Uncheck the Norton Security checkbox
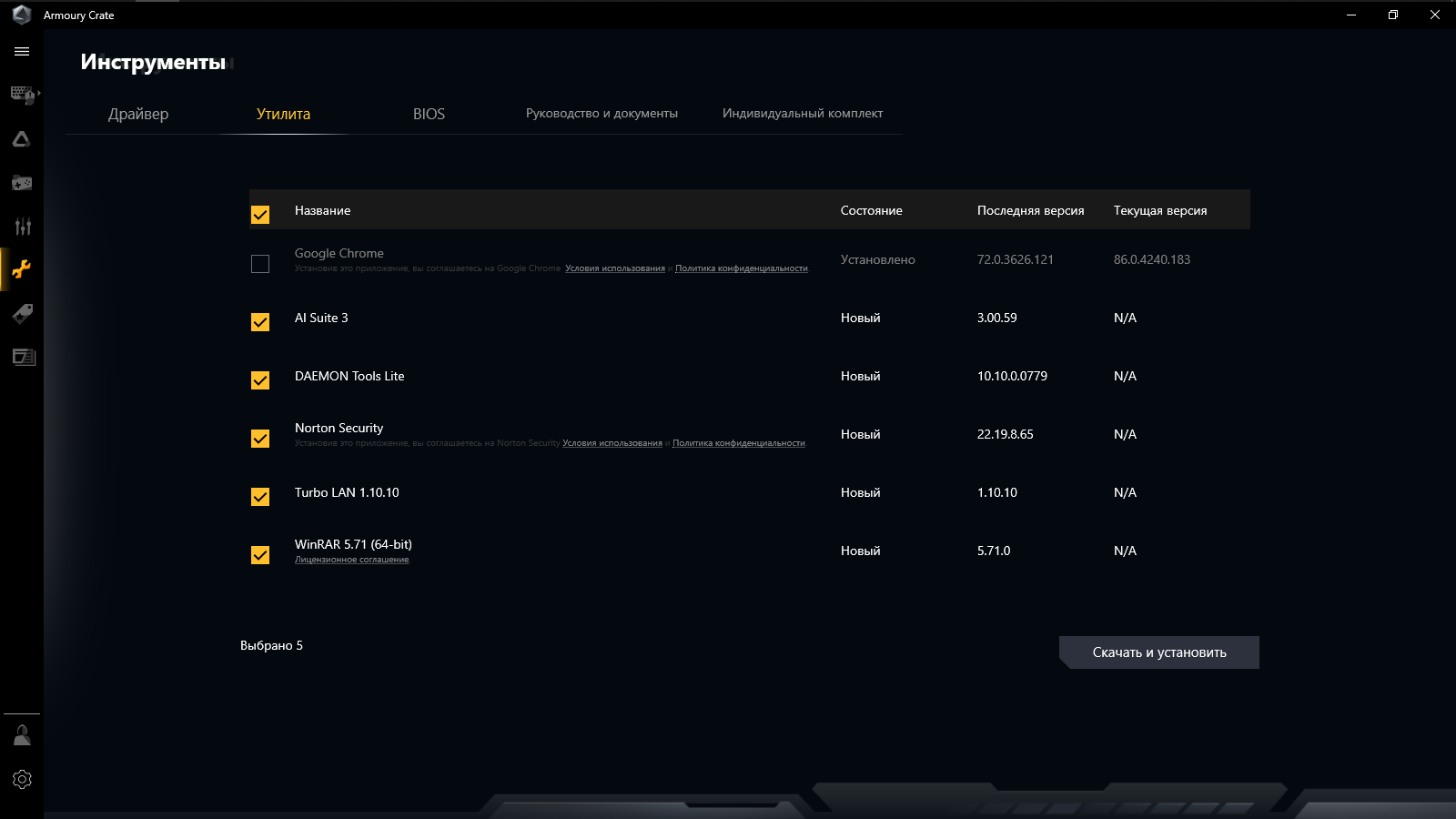 point(260,439)
